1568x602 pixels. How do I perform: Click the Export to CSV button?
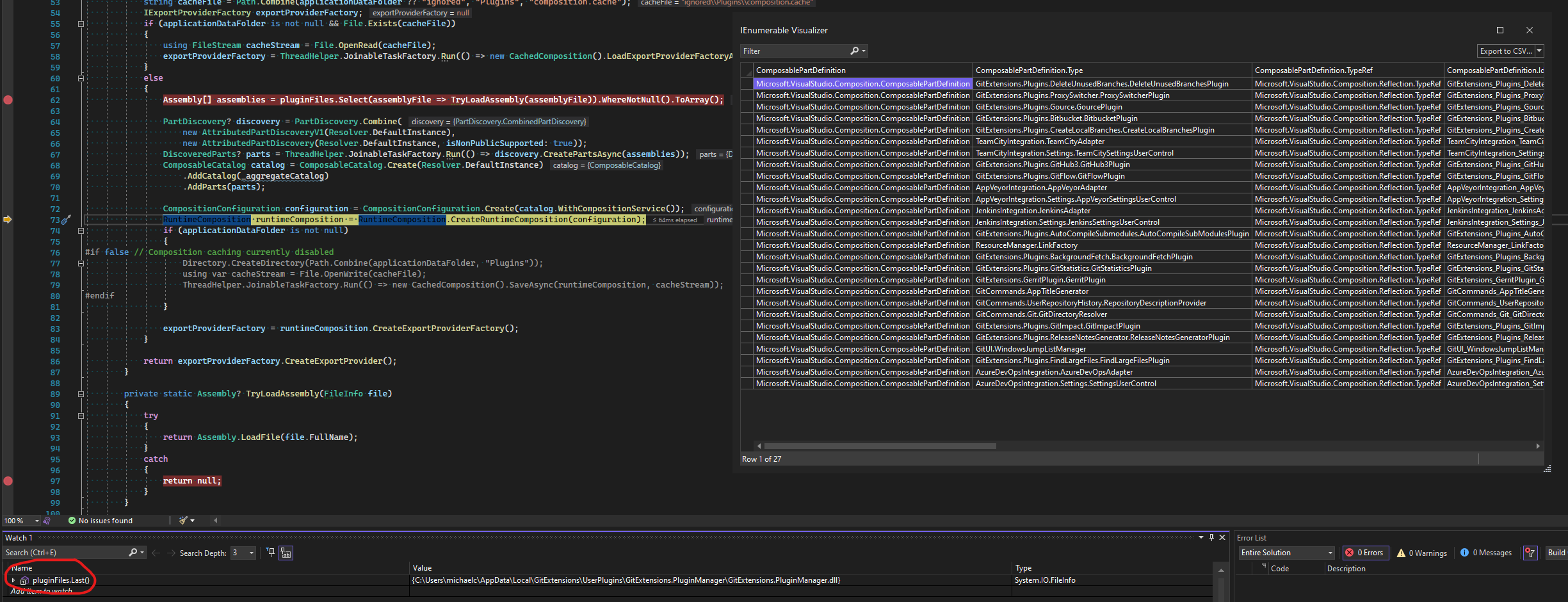[x=1506, y=51]
